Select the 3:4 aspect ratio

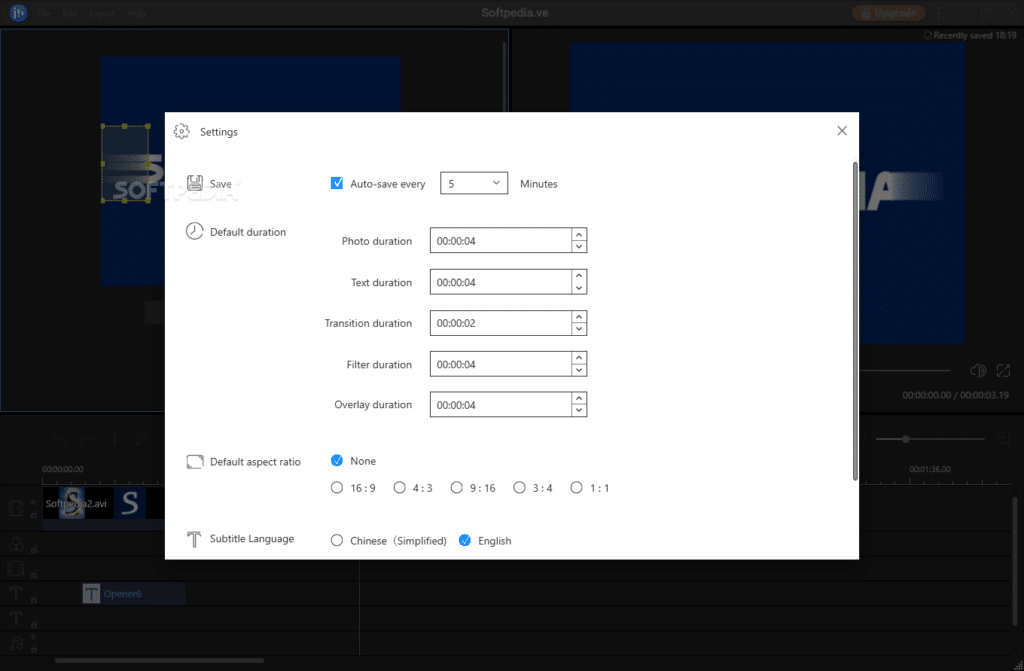519,487
